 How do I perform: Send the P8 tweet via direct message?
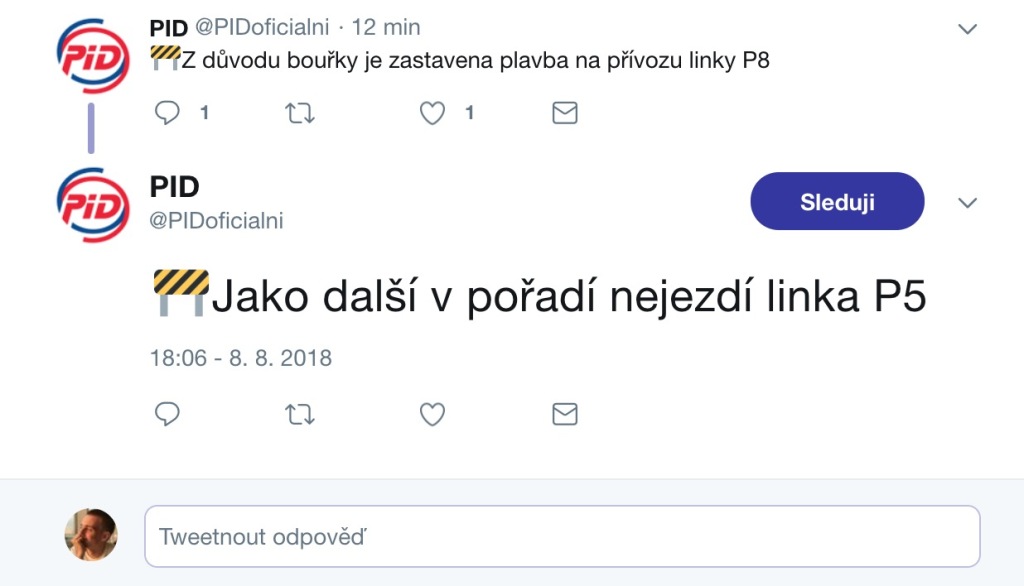click(565, 113)
